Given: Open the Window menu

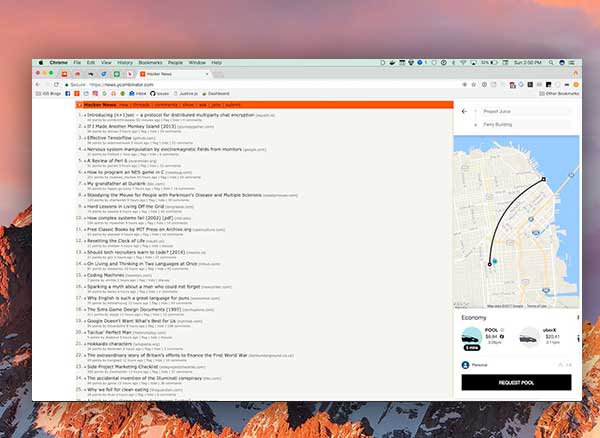Looking at the screenshot, I should 197,62.
